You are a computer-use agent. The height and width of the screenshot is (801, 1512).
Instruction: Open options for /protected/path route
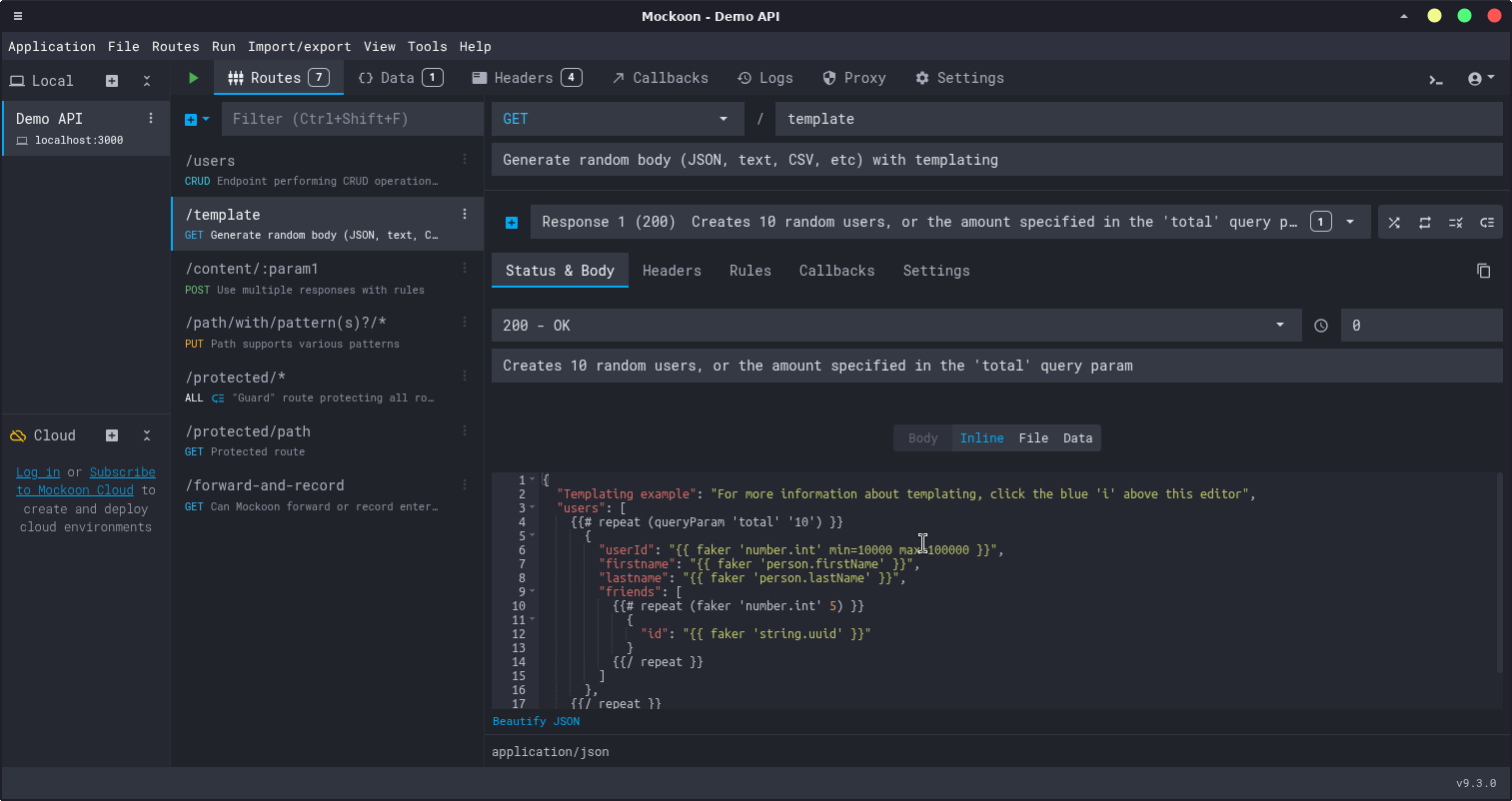464,430
